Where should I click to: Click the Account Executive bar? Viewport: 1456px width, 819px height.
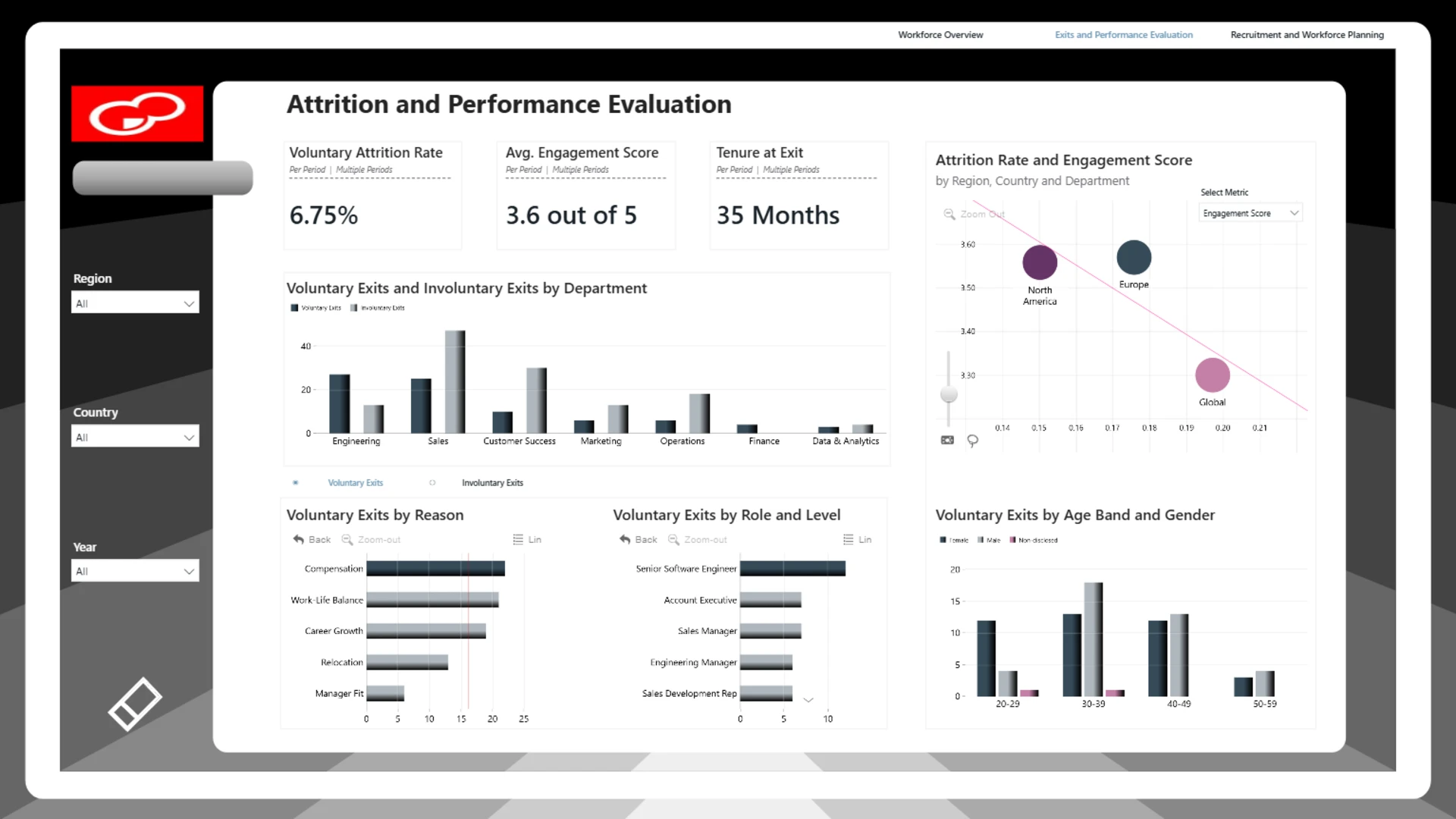[x=770, y=600]
